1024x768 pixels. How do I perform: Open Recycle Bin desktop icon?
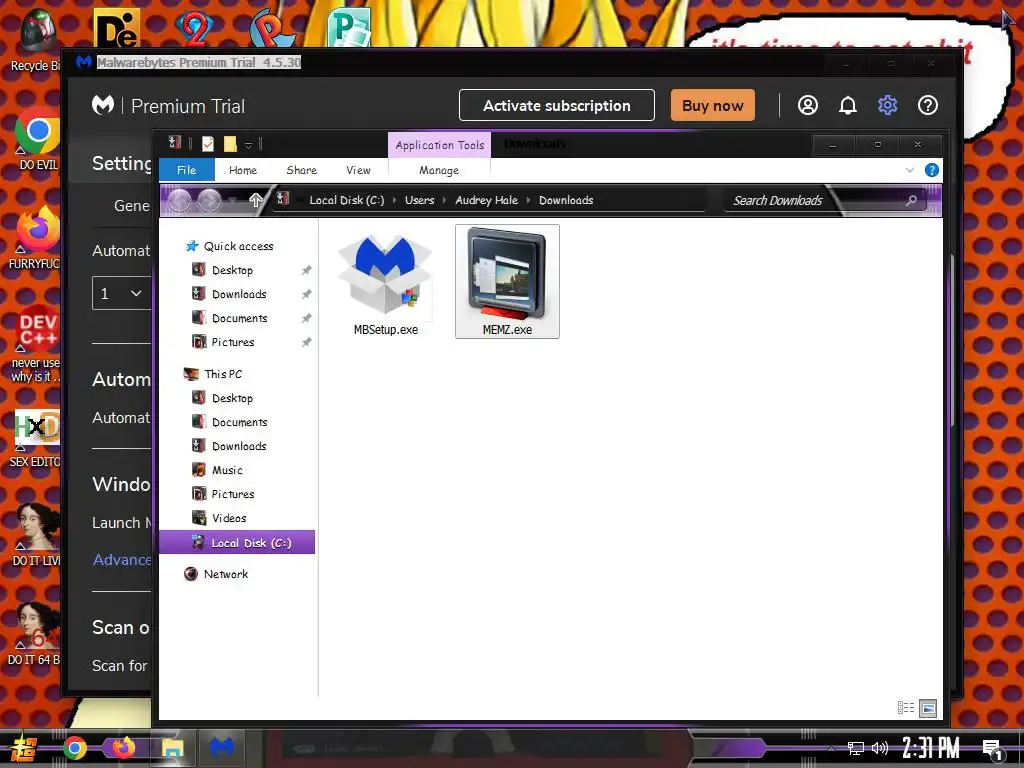coord(35,40)
